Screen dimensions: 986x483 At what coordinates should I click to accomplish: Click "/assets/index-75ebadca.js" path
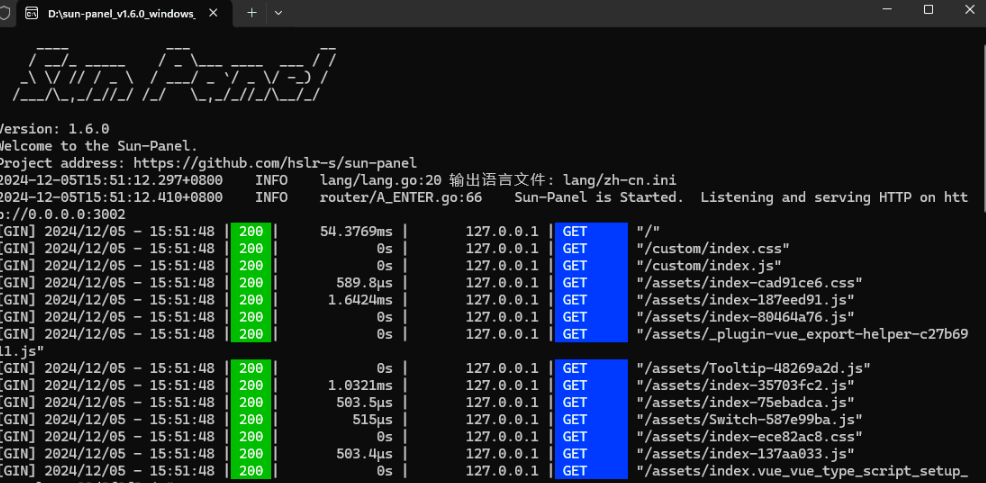tap(745, 402)
